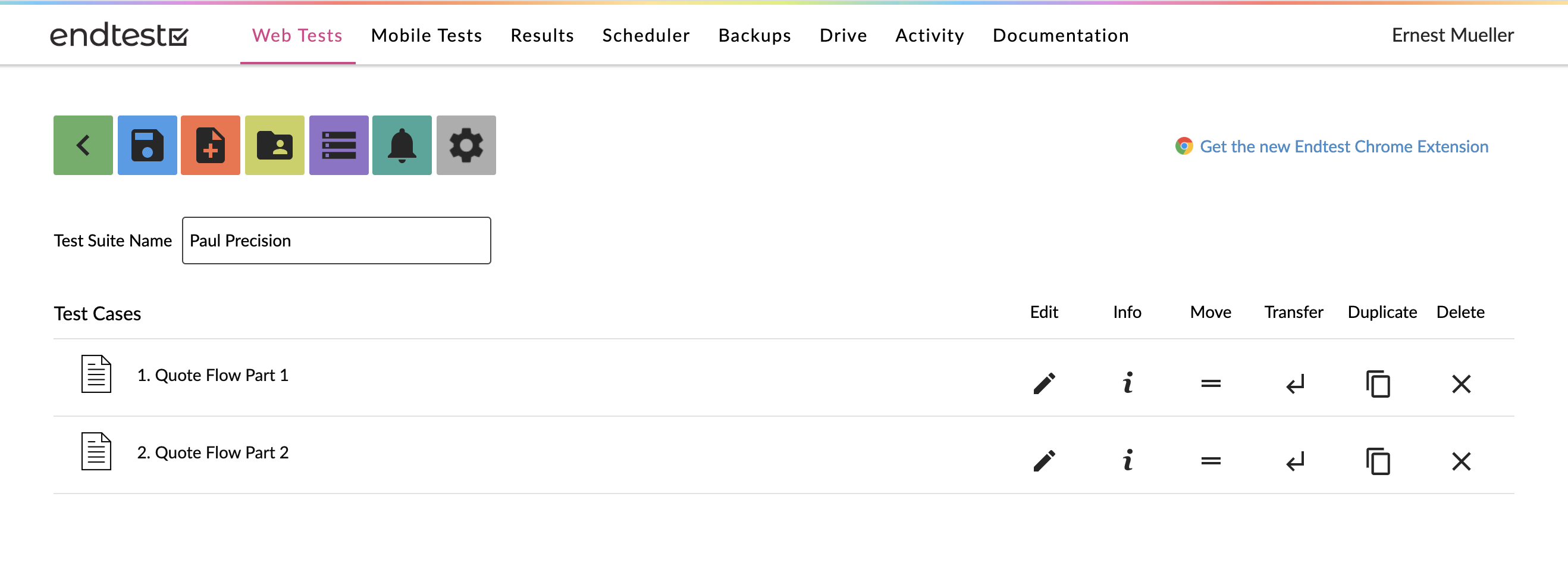Open the test suite list view
The width and height of the screenshot is (1568, 587).
[338, 145]
